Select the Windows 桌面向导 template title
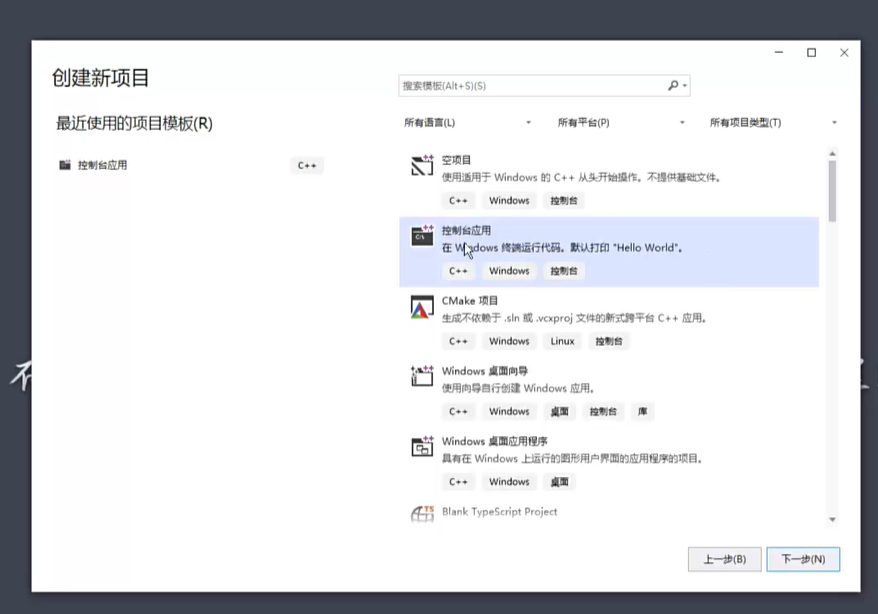Image resolution: width=878 pixels, height=614 pixels. click(x=485, y=371)
